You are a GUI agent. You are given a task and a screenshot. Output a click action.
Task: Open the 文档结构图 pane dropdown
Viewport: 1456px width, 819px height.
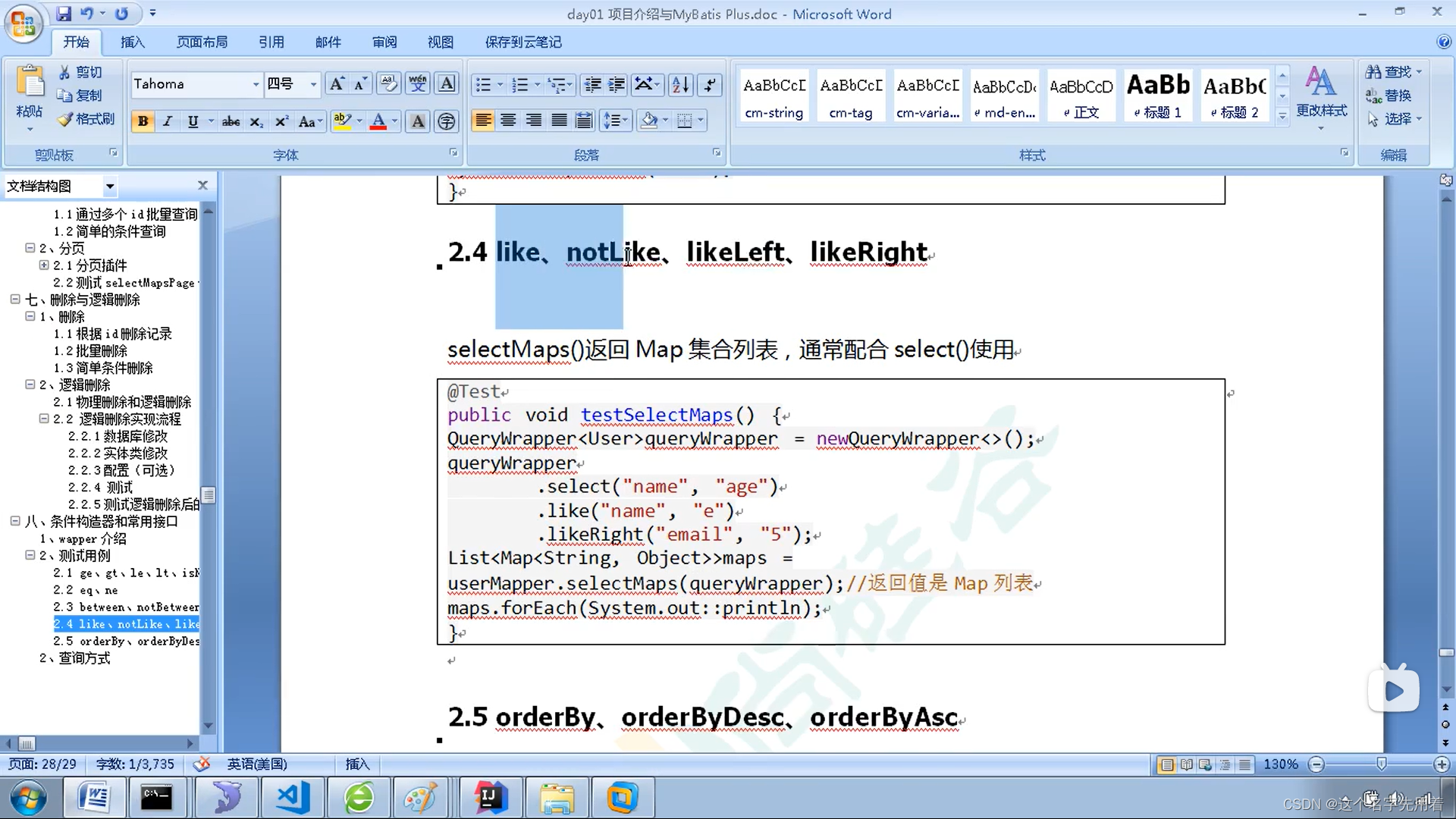click(x=110, y=186)
